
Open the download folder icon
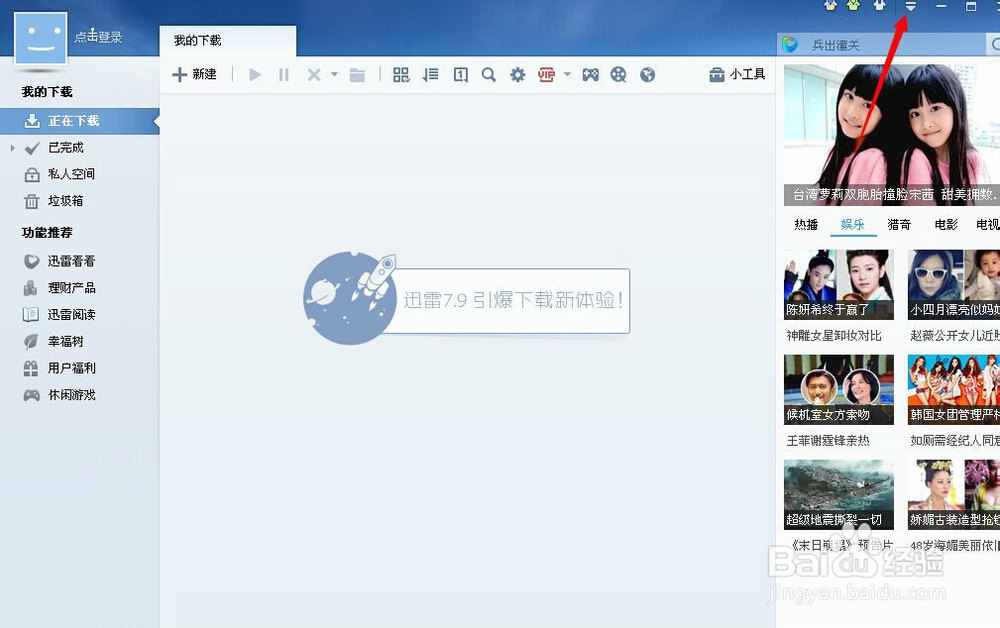pyautogui.click(x=357, y=75)
